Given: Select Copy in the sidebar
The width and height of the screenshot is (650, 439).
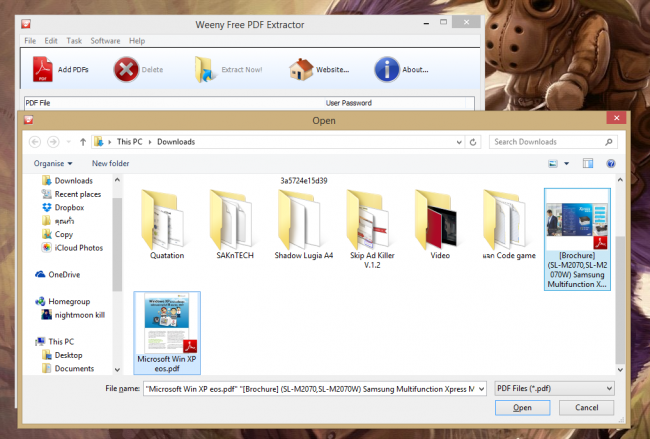Looking at the screenshot, I should 58,234.
